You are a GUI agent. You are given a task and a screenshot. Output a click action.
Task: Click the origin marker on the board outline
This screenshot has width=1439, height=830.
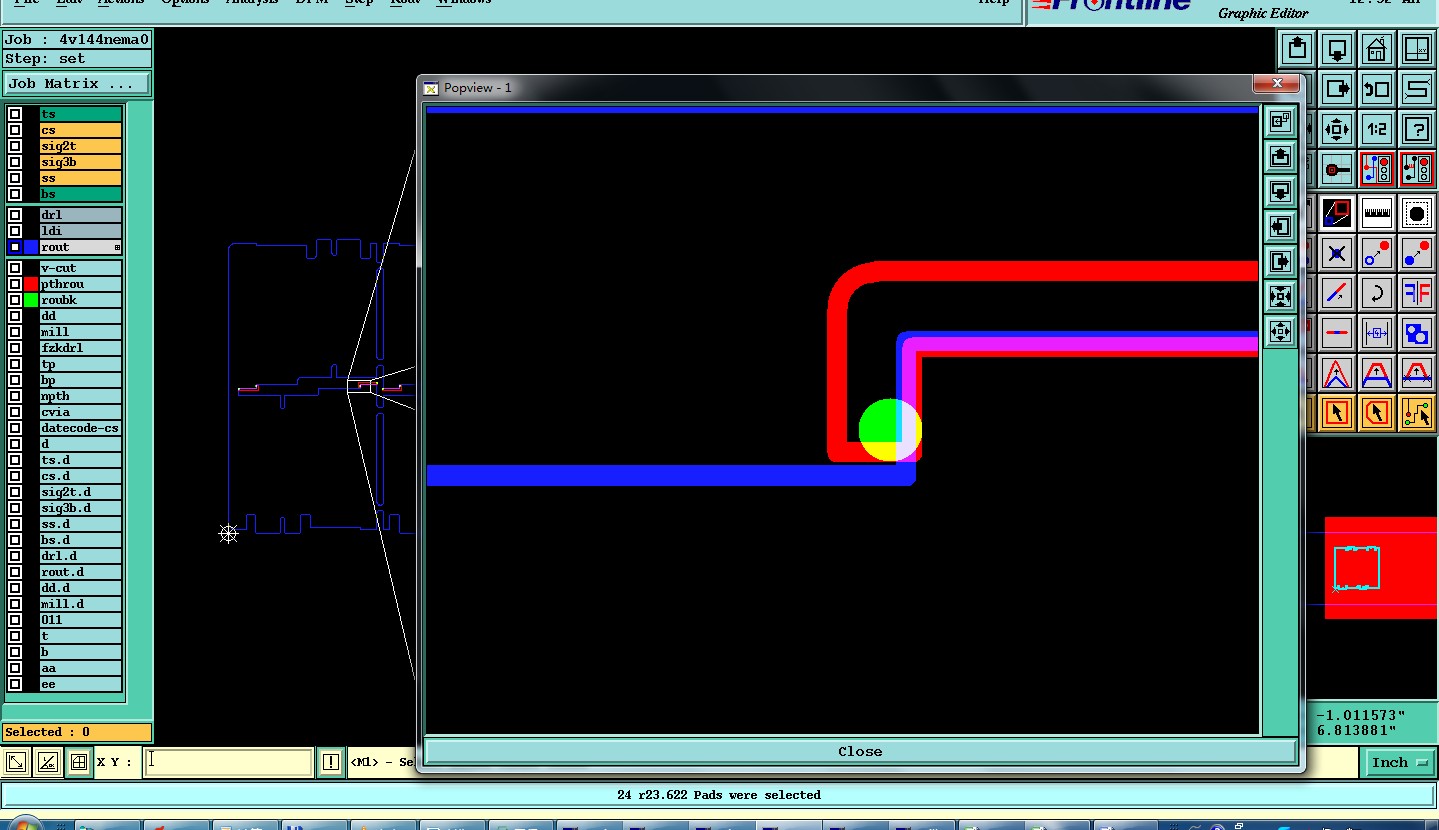point(228,534)
